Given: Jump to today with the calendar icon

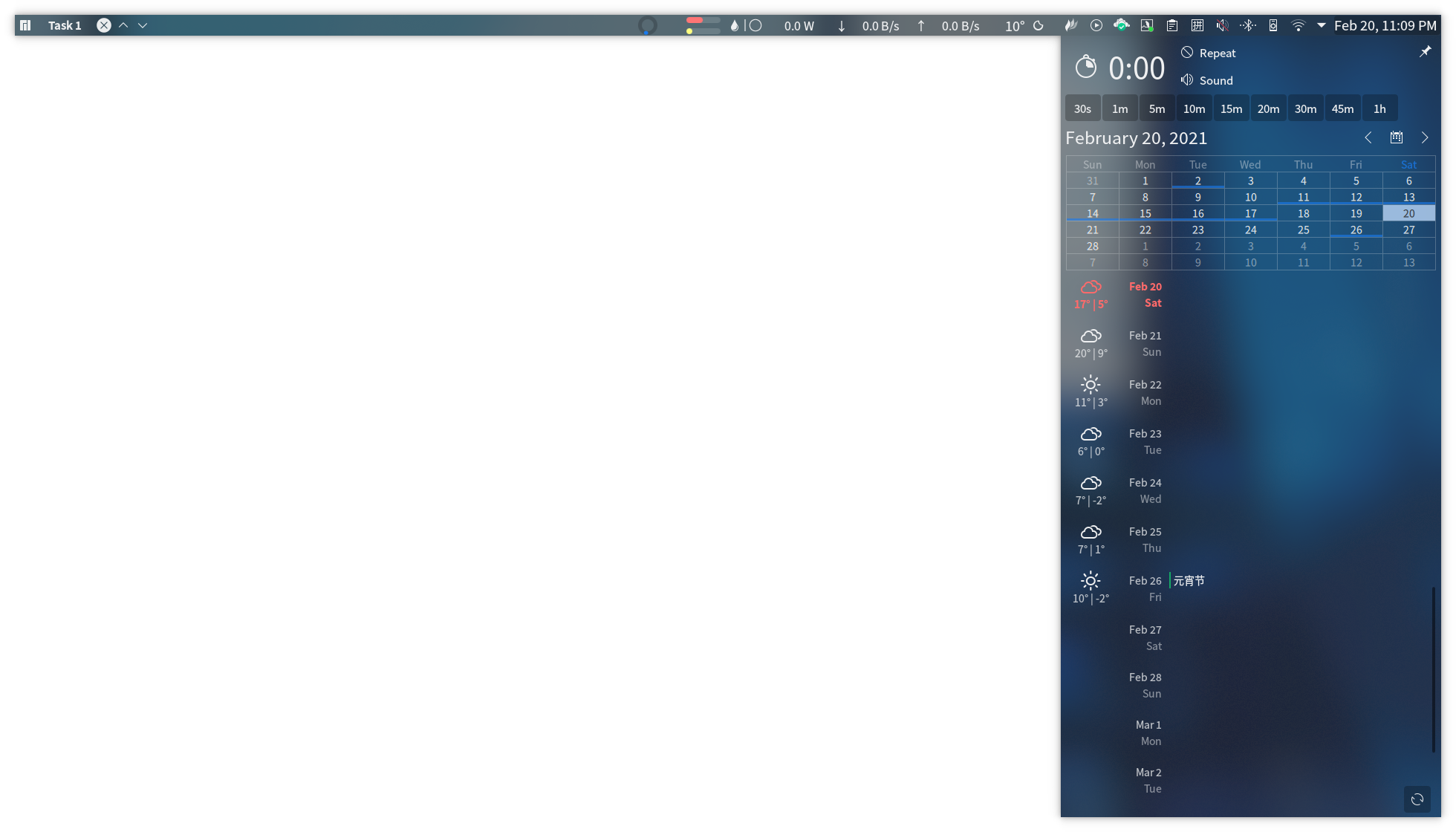Looking at the screenshot, I should 1397,137.
